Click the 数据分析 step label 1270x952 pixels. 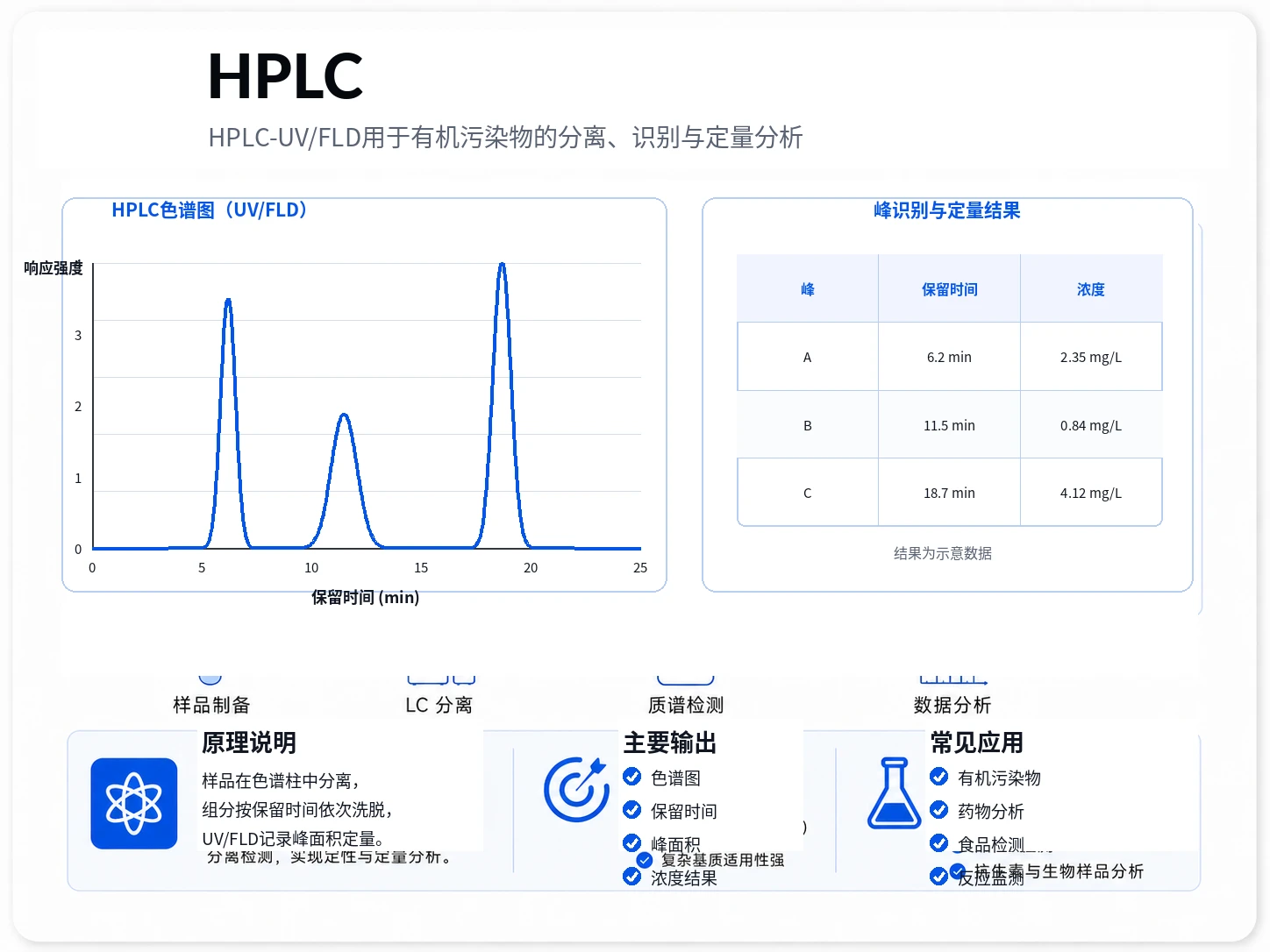coord(952,705)
